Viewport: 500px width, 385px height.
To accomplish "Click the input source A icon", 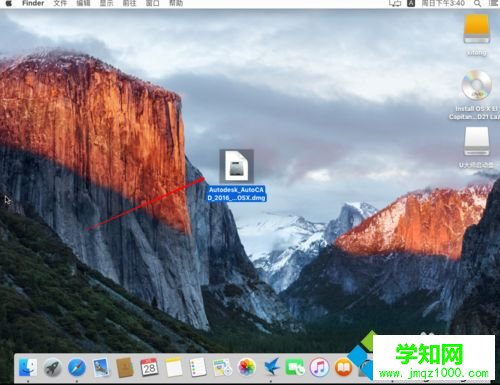I will tap(411, 3).
